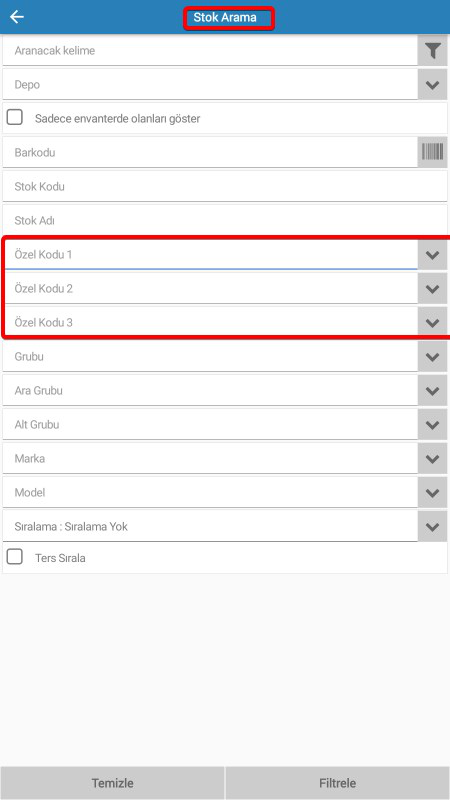Focus the Aranacak kelime search field
Image resolution: width=450 pixels, height=800 pixels.
210,51
